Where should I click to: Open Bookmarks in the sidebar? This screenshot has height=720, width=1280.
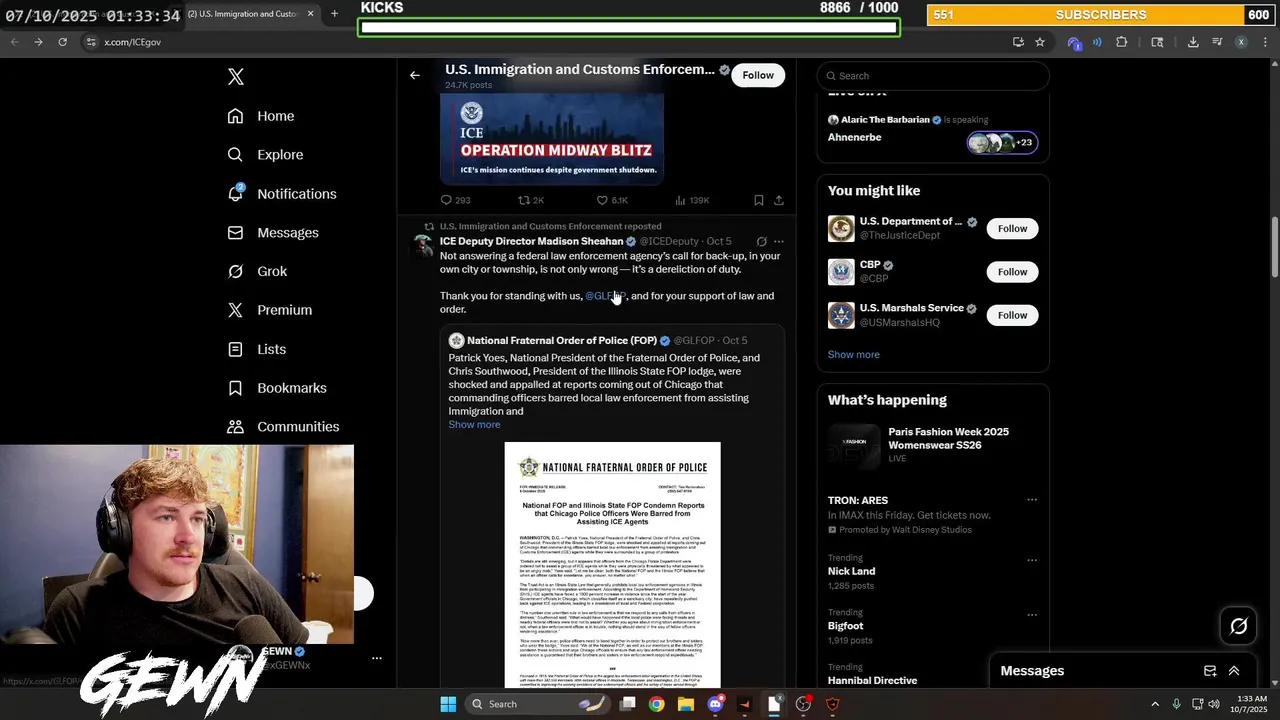pos(277,388)
